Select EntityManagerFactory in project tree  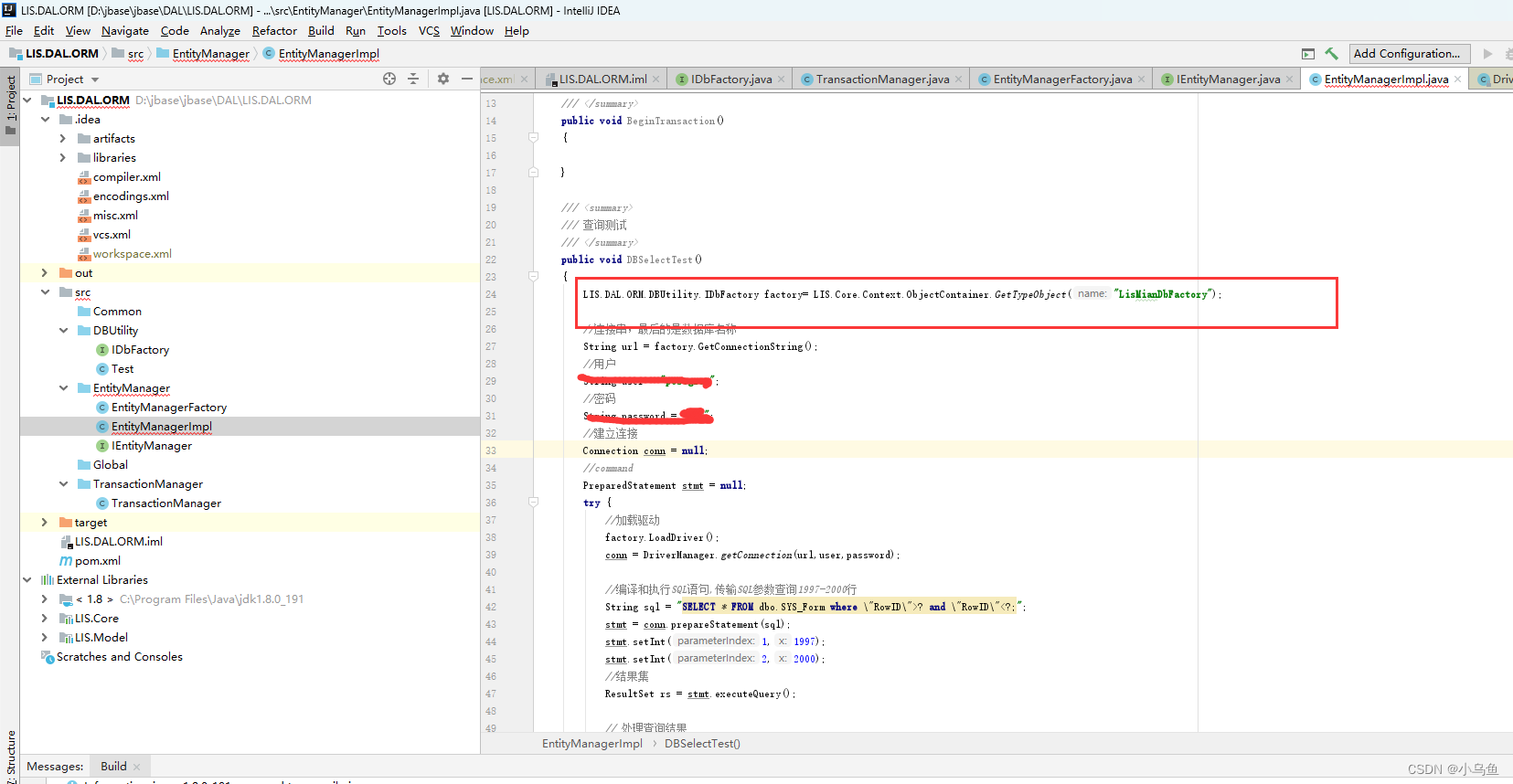point(169,408)
